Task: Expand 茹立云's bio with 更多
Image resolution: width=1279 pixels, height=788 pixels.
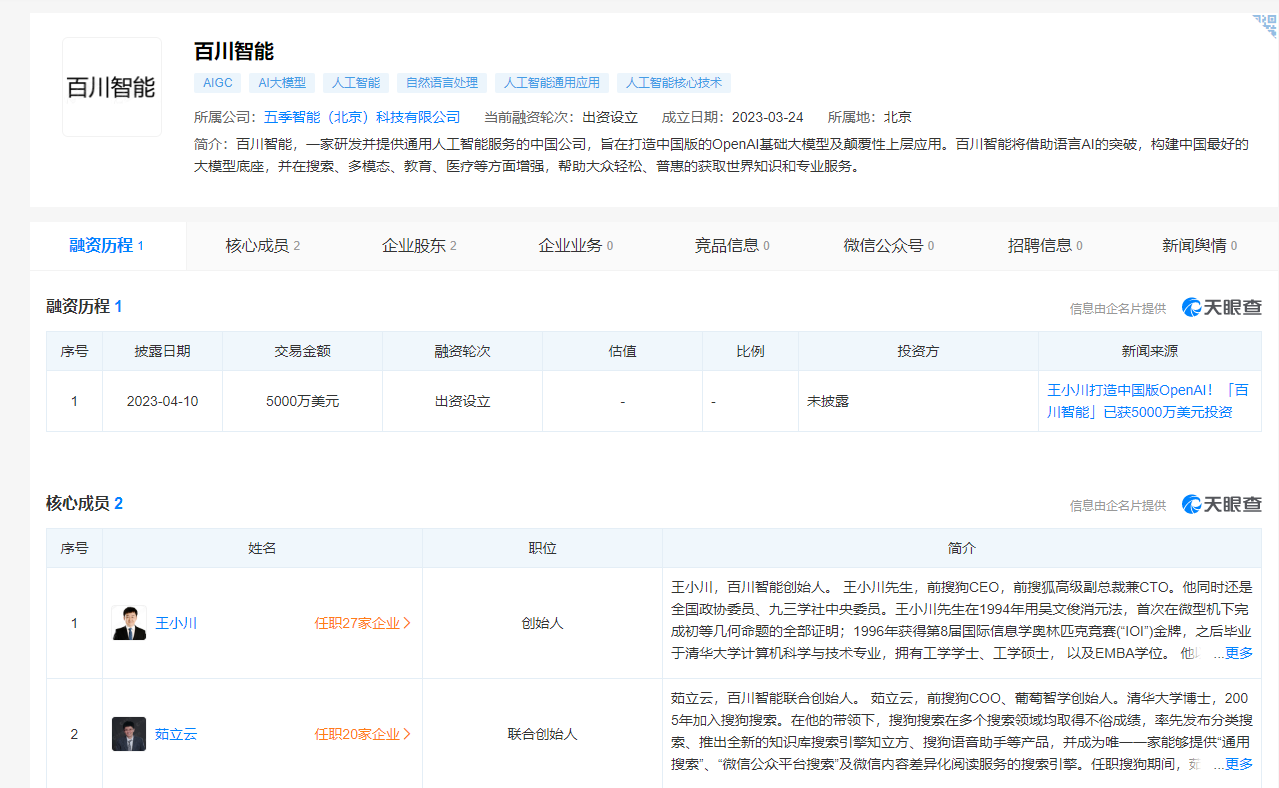Action: pyautogui.click(x=1238, y=764)
